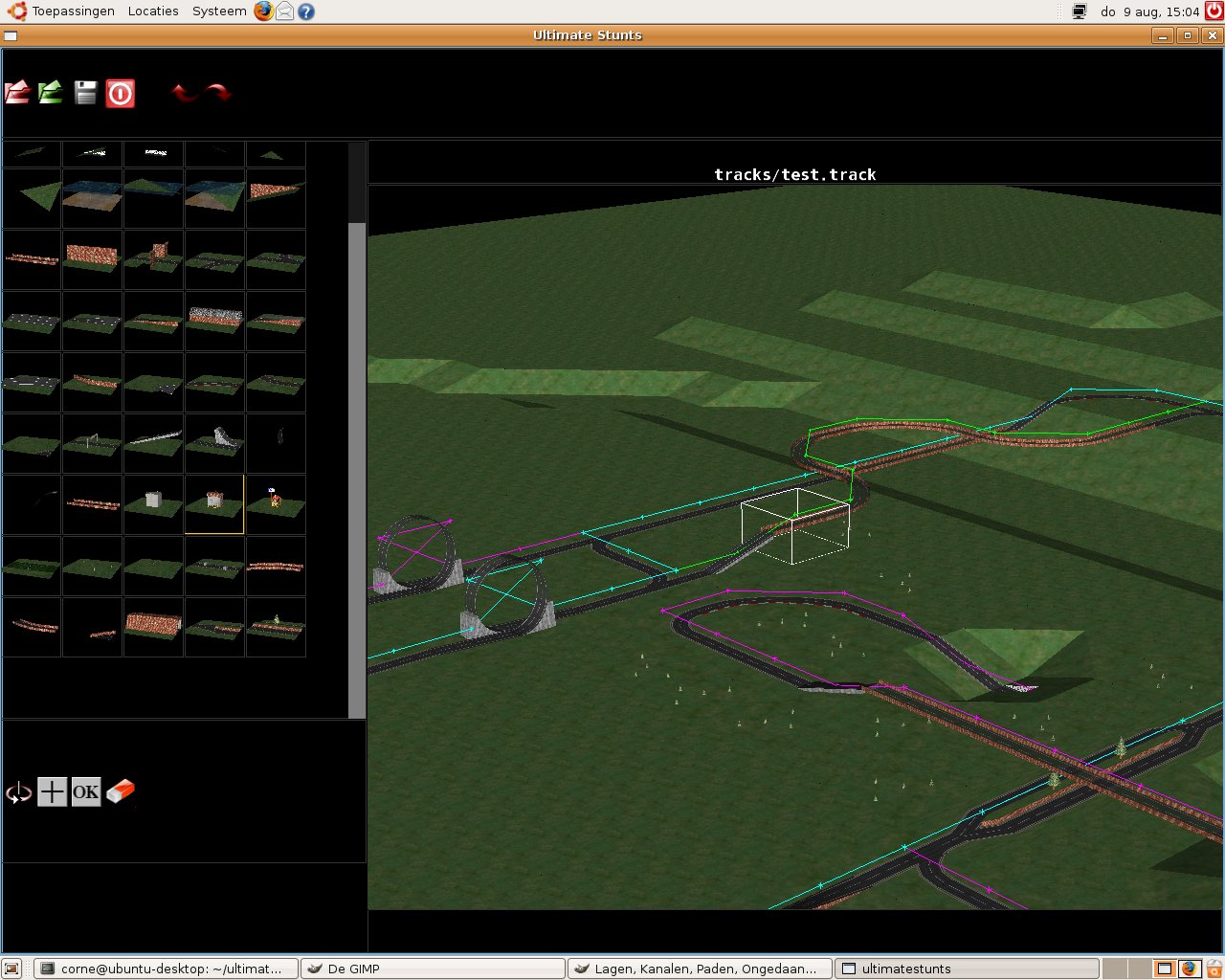Redo the action with the right red arrow
This screenshot has width=1225, height=980.
click(x=218, y=93)
